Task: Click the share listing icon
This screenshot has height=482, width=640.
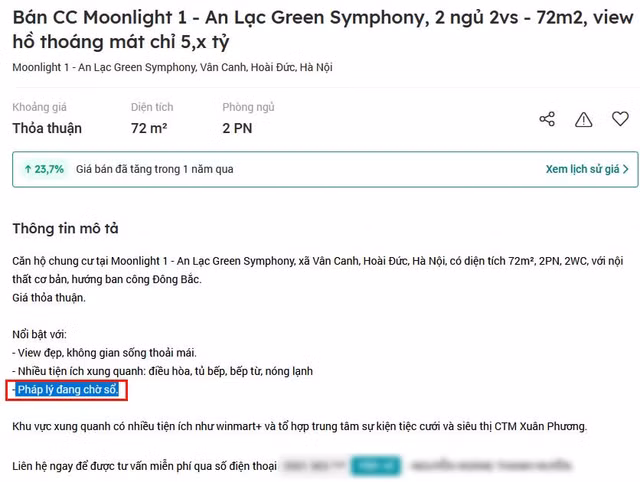Action: (x=547, y=119)
